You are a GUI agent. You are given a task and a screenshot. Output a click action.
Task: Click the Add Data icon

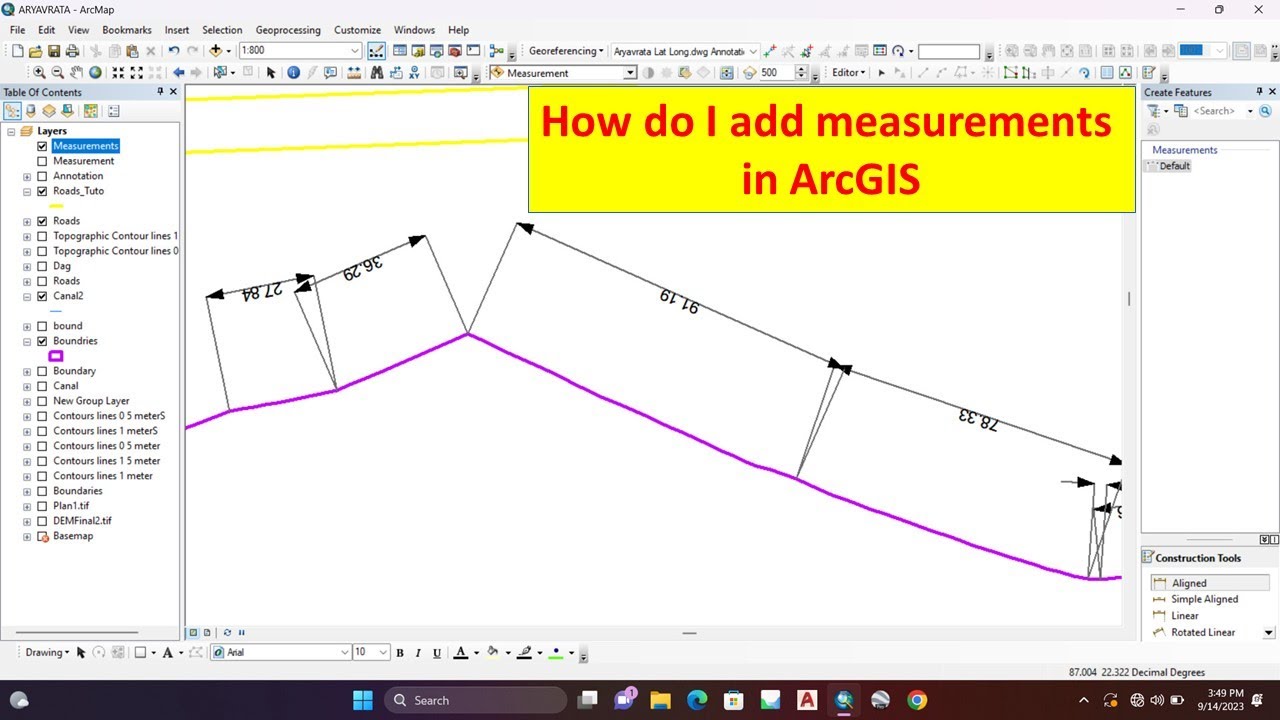[216, 51]
